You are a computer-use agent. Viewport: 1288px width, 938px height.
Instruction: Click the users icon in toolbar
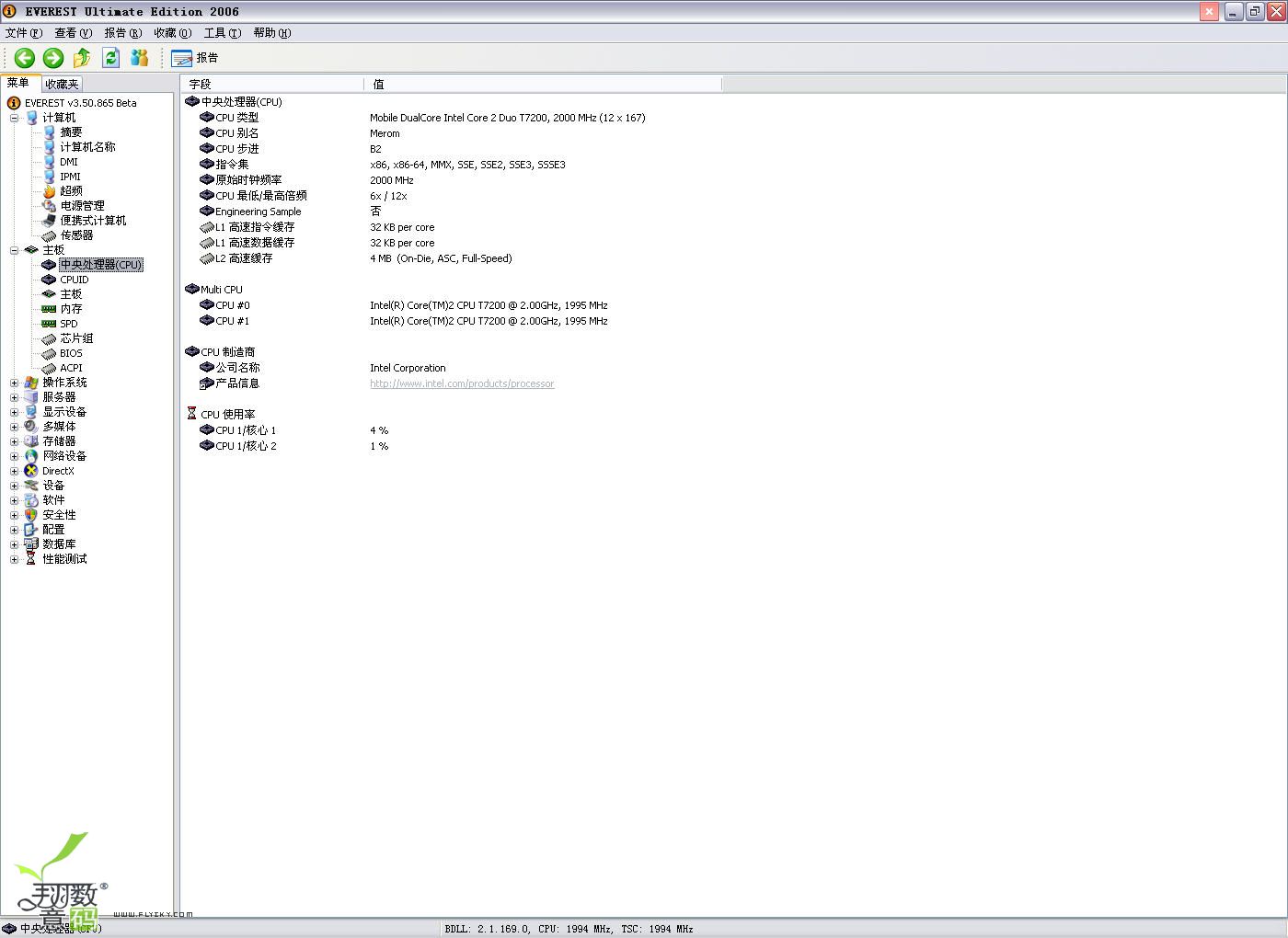pos(140,58)
